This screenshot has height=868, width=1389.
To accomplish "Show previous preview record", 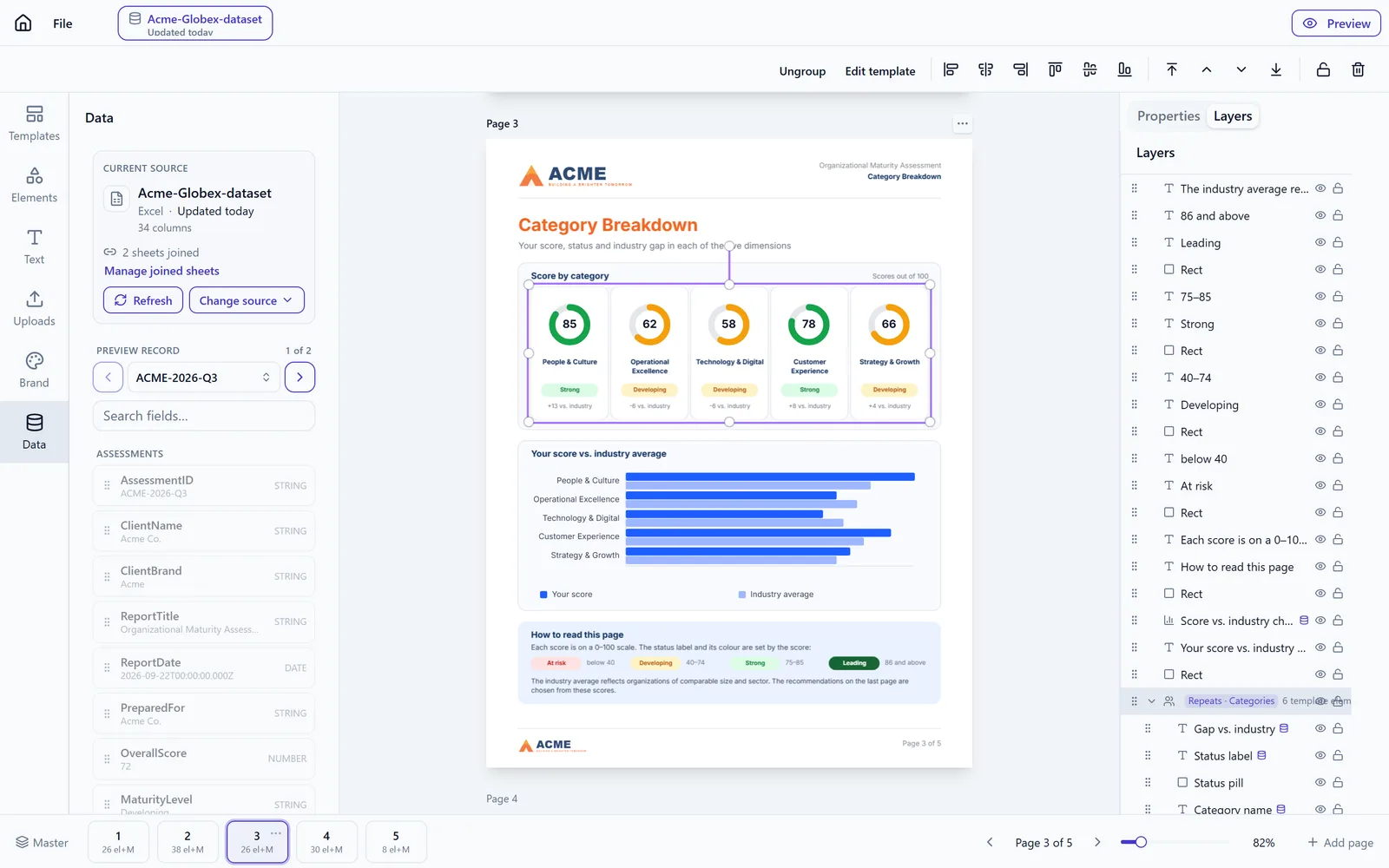I will [x=108, y=378].
